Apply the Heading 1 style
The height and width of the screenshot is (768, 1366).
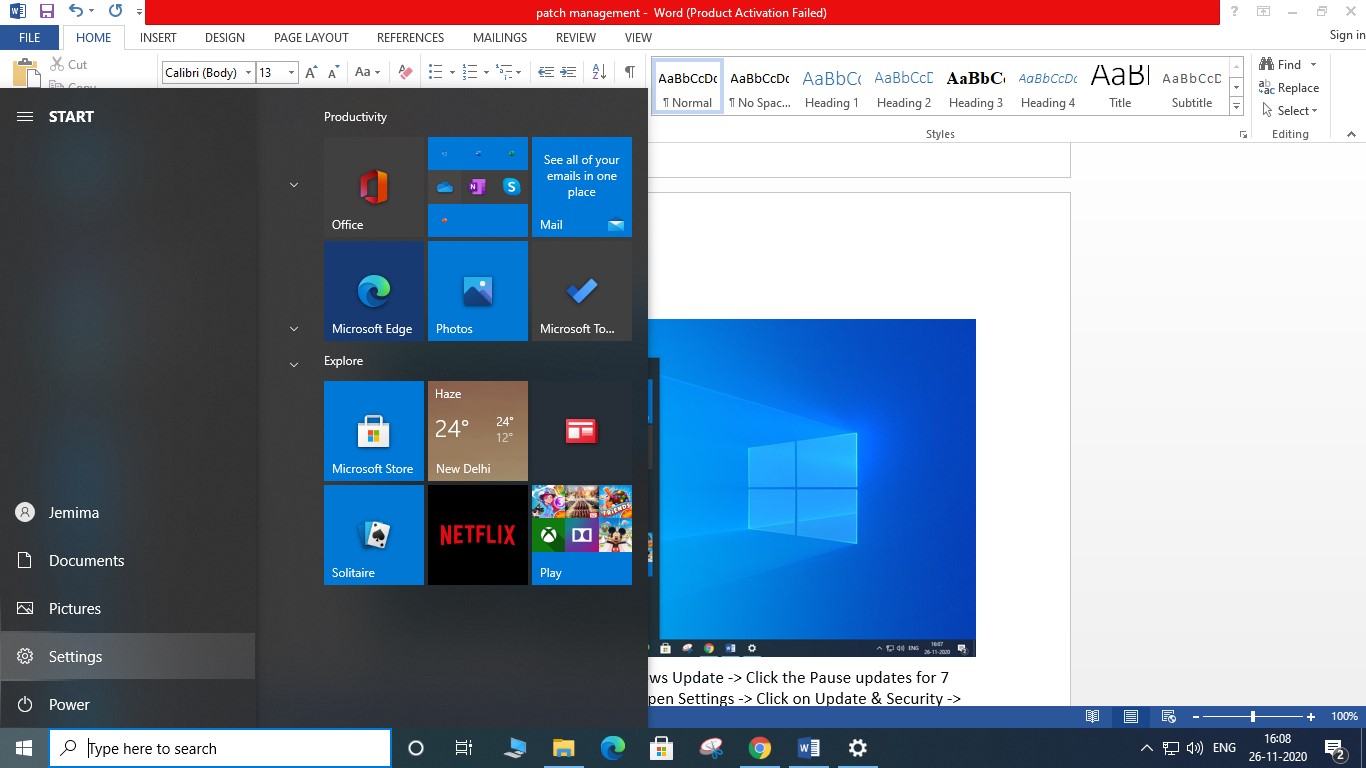coord(832,86)
